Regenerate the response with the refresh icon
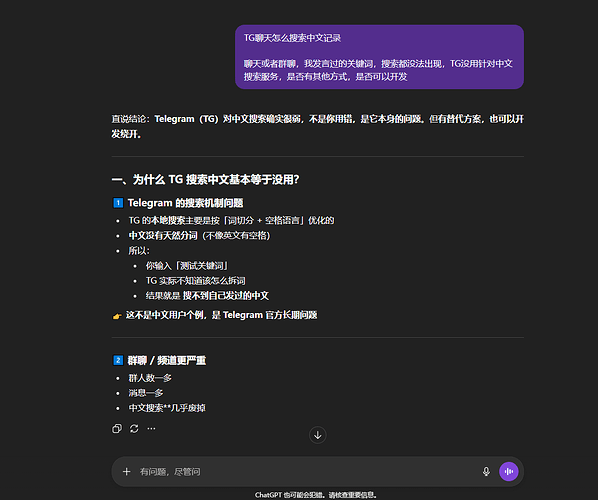 click(x=134, y=429)
